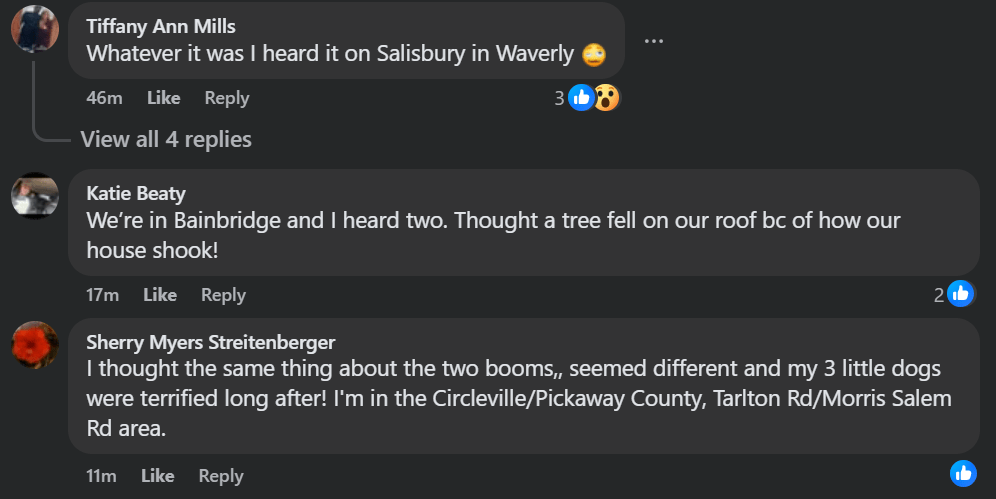Like Tiffany Ann Mills' comment

163,98
